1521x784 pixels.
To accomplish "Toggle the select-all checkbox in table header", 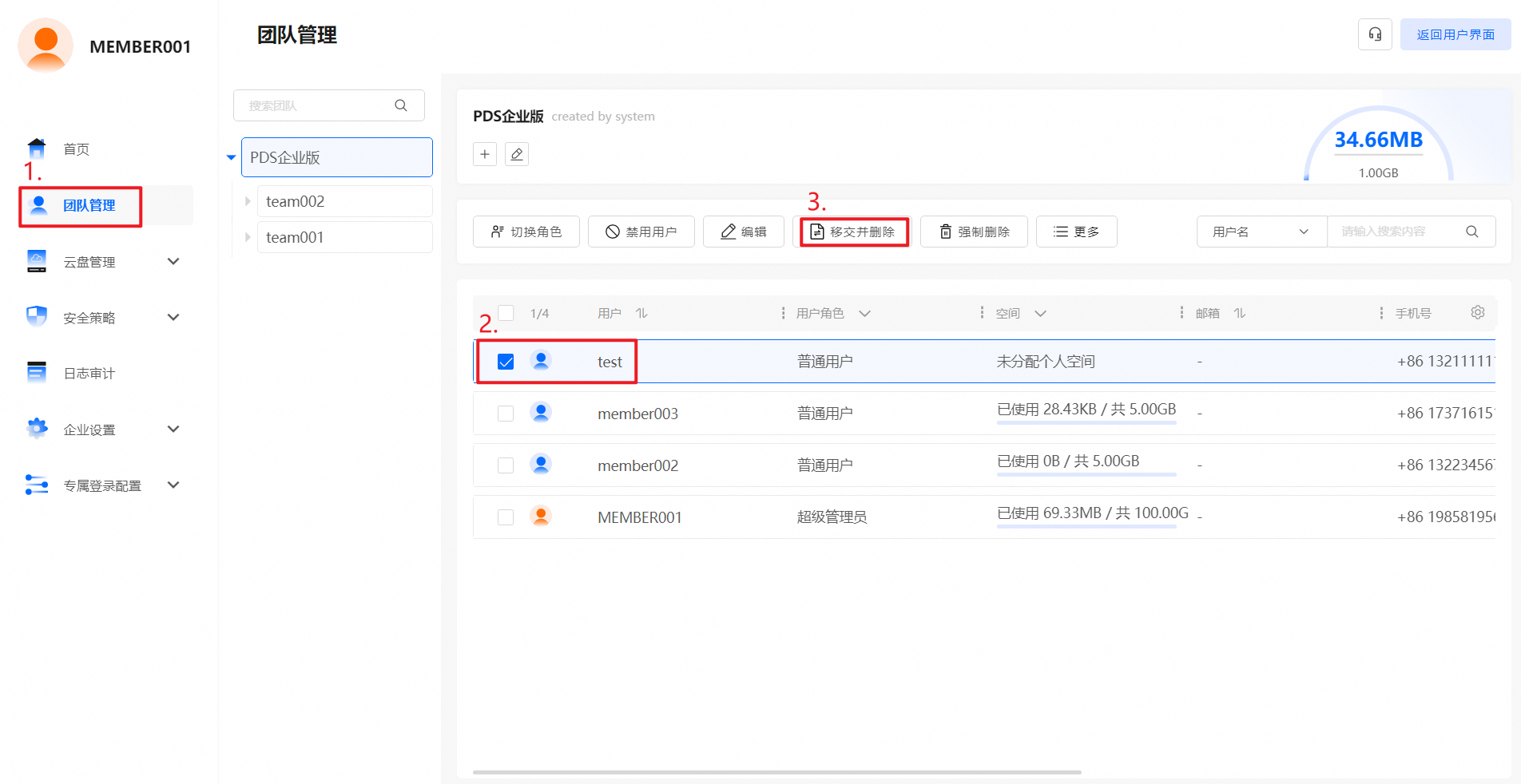I will 506,313.
